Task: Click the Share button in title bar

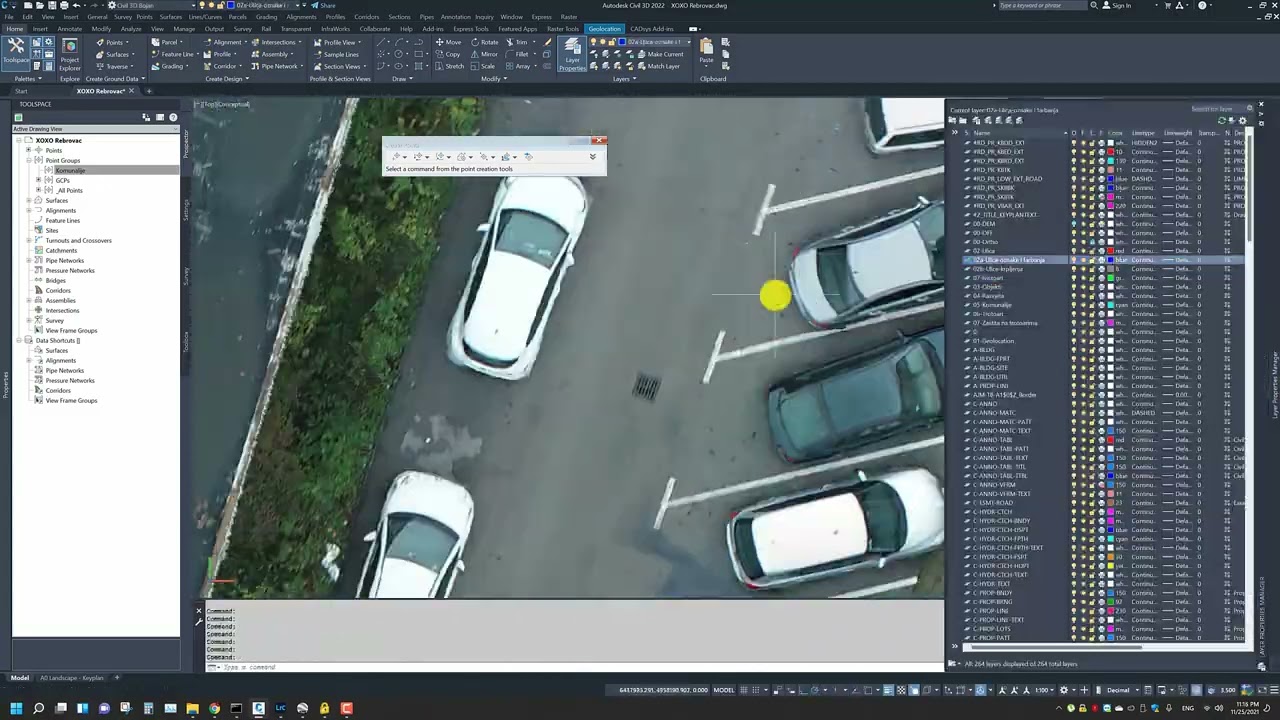Action: 323,5
